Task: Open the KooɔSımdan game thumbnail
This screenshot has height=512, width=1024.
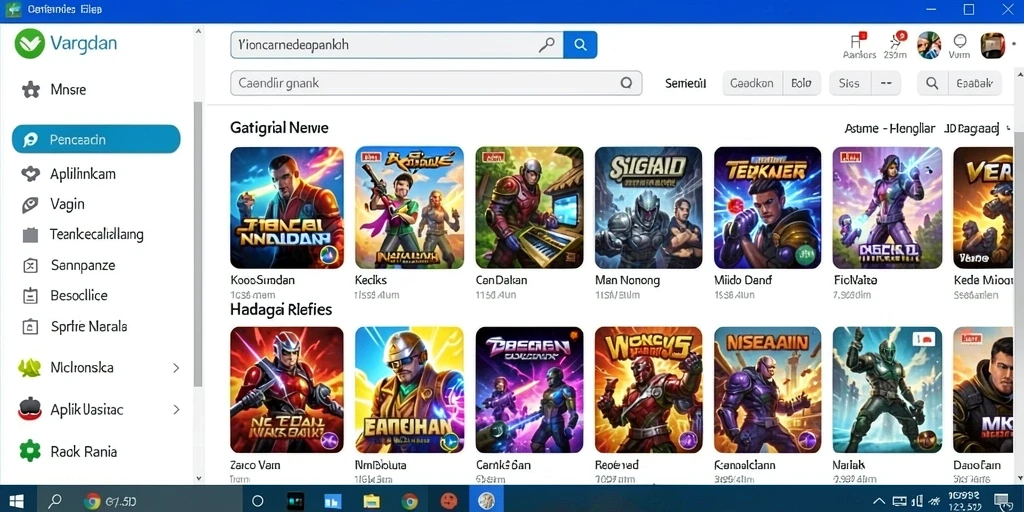Action: point(287,208)
